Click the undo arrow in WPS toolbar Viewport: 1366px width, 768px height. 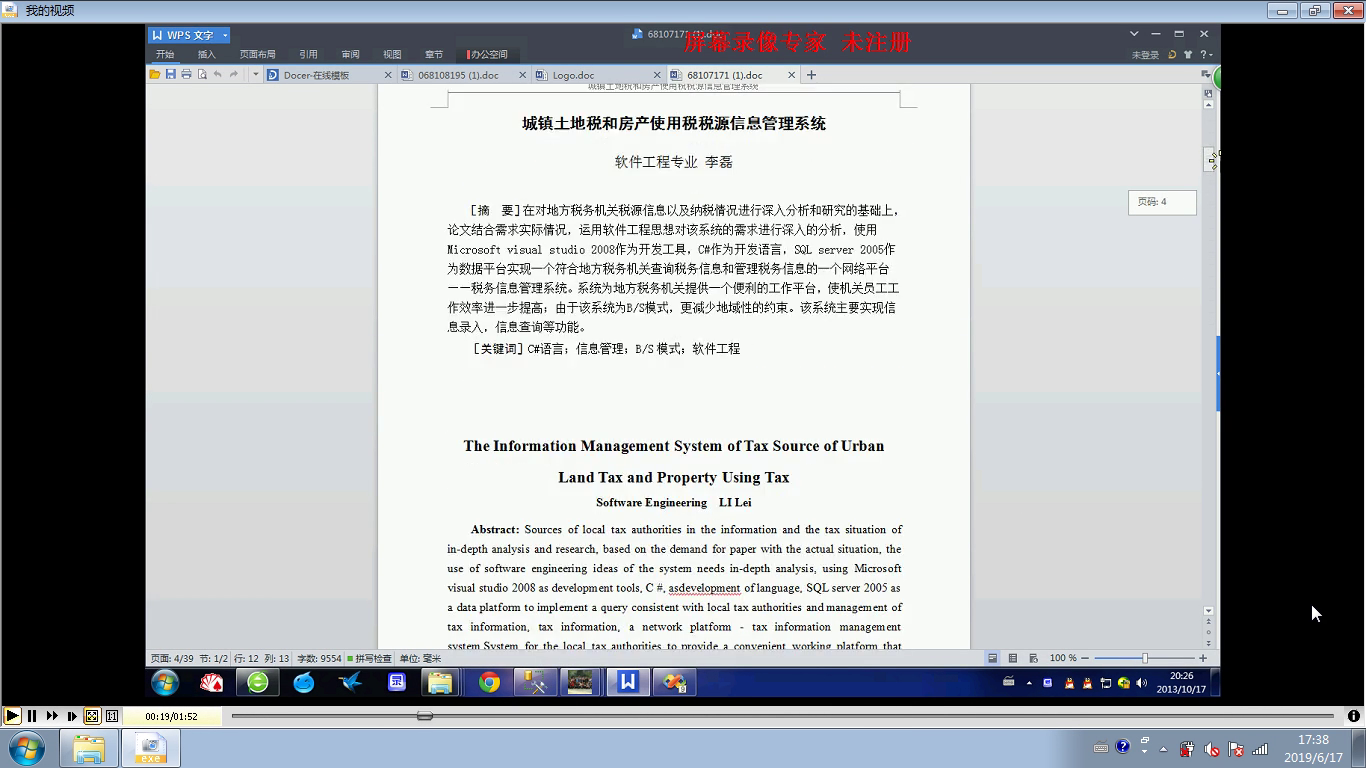click(x=218, y=75)
